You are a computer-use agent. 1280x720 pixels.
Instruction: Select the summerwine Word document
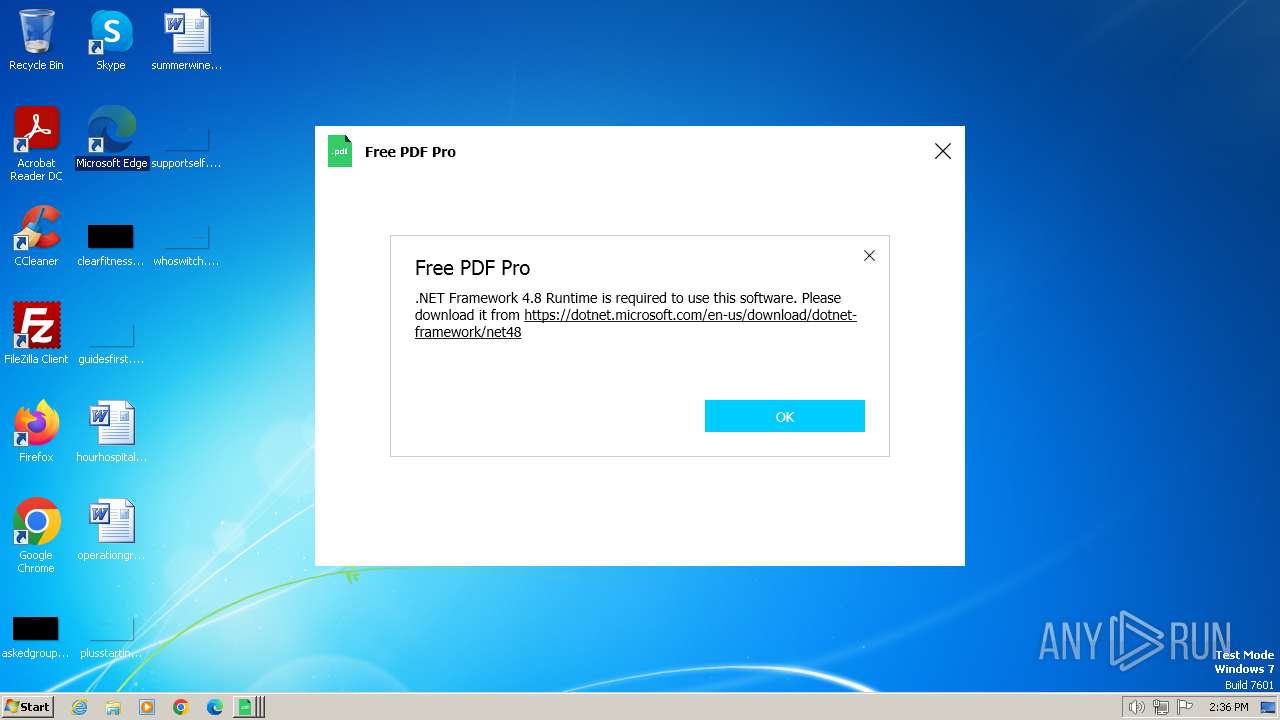coord(187,40)
